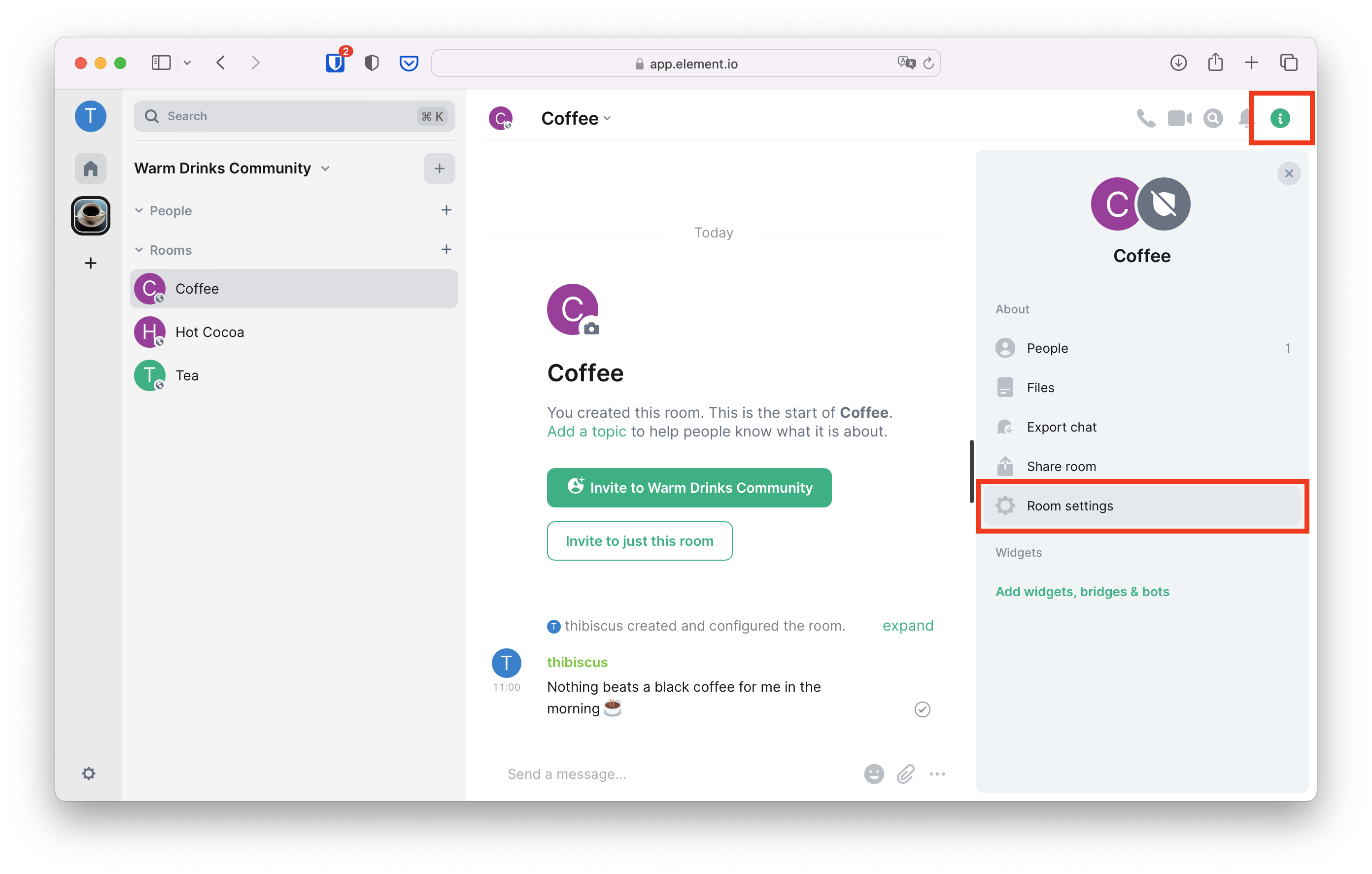
Task: Select Hot Cocoa room
Action: pyautogui.click(x=209, y=332)
